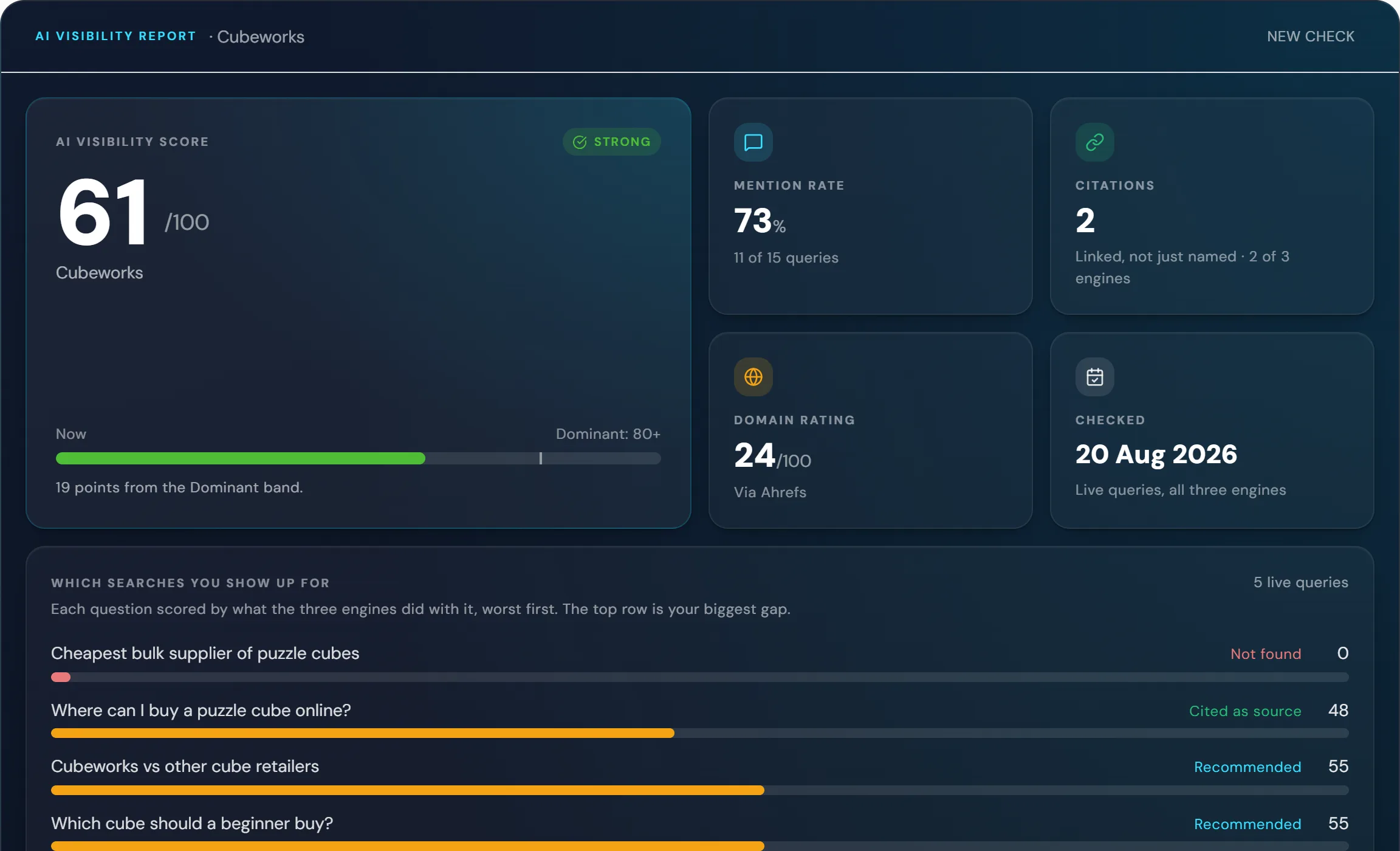The width and height of the screenshot is (1400, 851).
Task: Click the Mention Rate chat bubble icon
Action: tap(753, 142)
